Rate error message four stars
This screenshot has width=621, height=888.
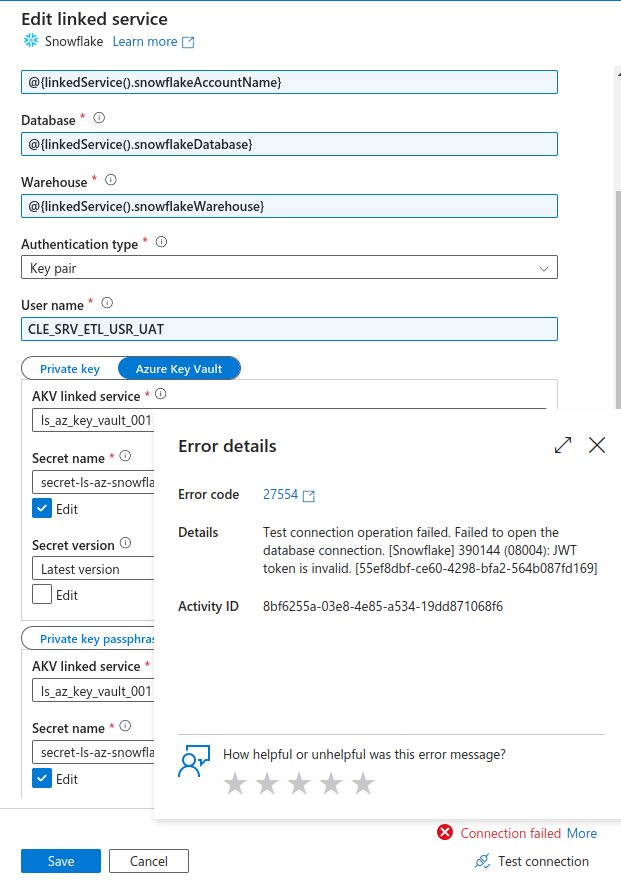pyautogui.click(x=331, y=784)
